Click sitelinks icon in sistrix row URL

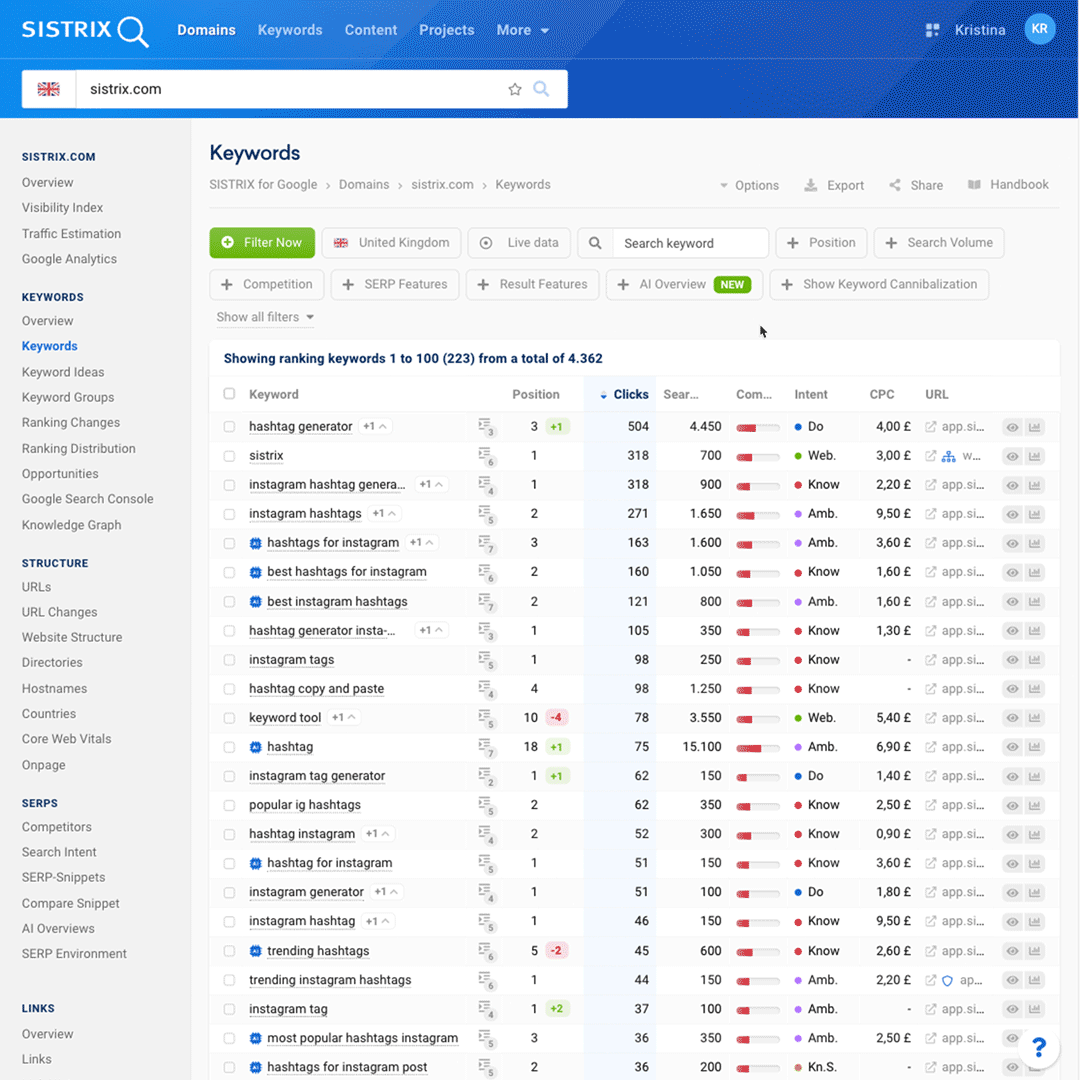coord(948,456)
